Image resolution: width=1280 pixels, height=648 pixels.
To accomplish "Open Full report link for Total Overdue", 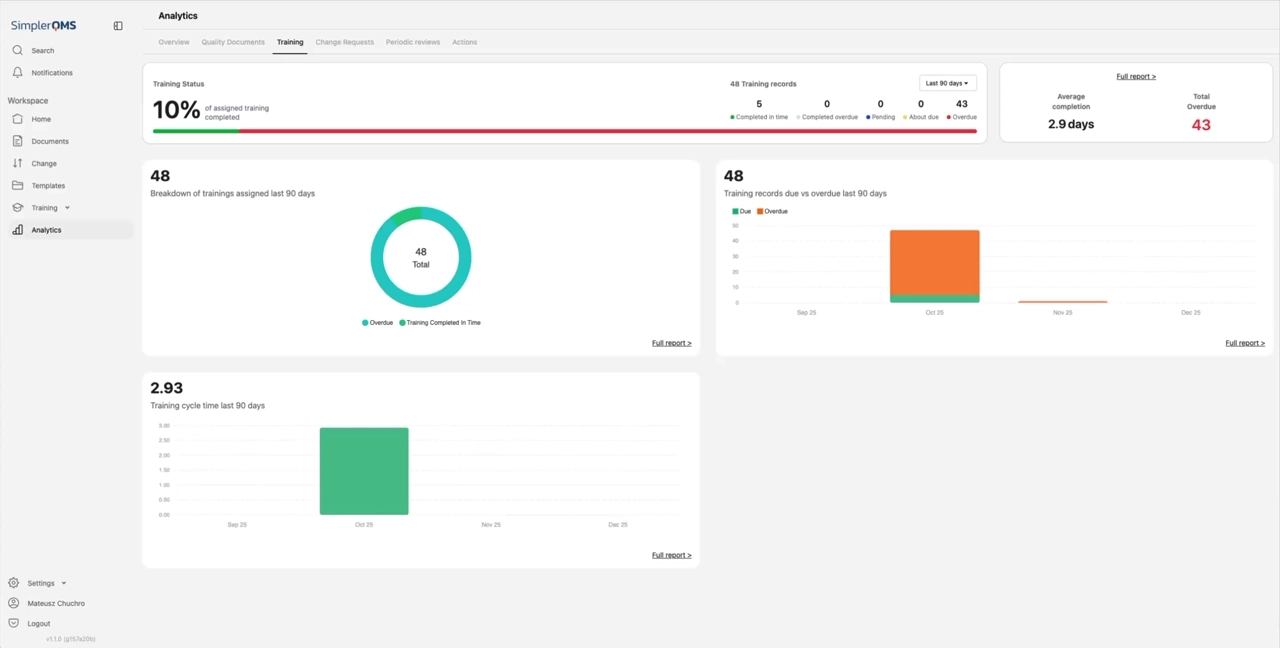I will pos(1136,77).
